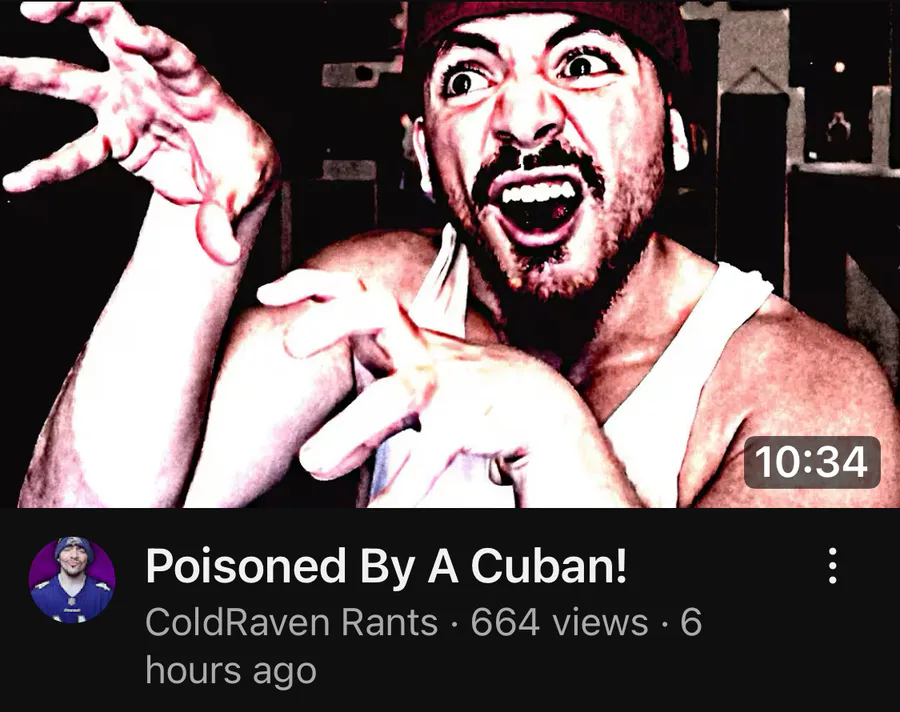Click the 664 views text
The image size is (900, 712).
point(559,622)
